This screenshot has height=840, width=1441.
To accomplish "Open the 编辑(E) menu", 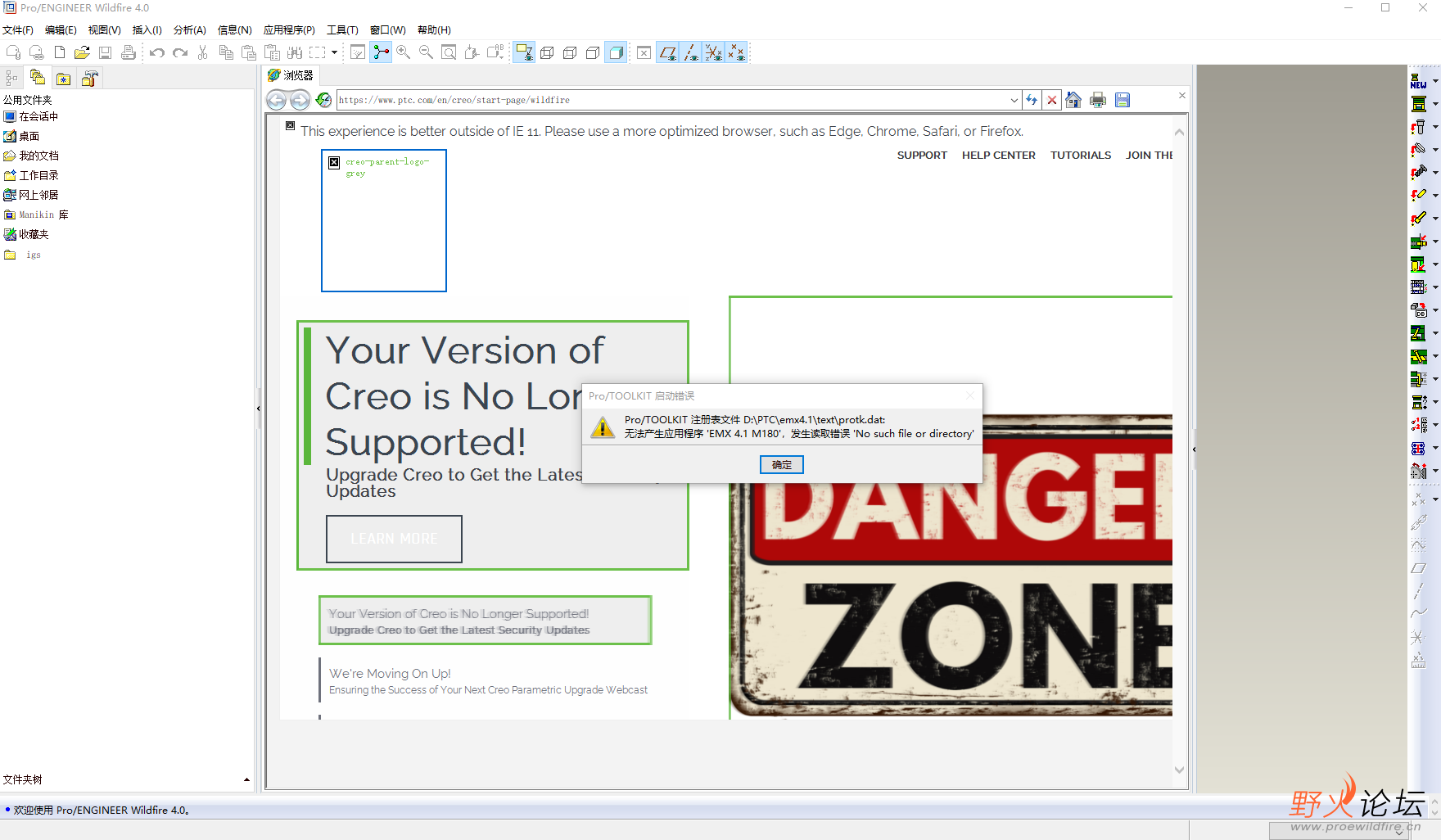I will point(61,29).
